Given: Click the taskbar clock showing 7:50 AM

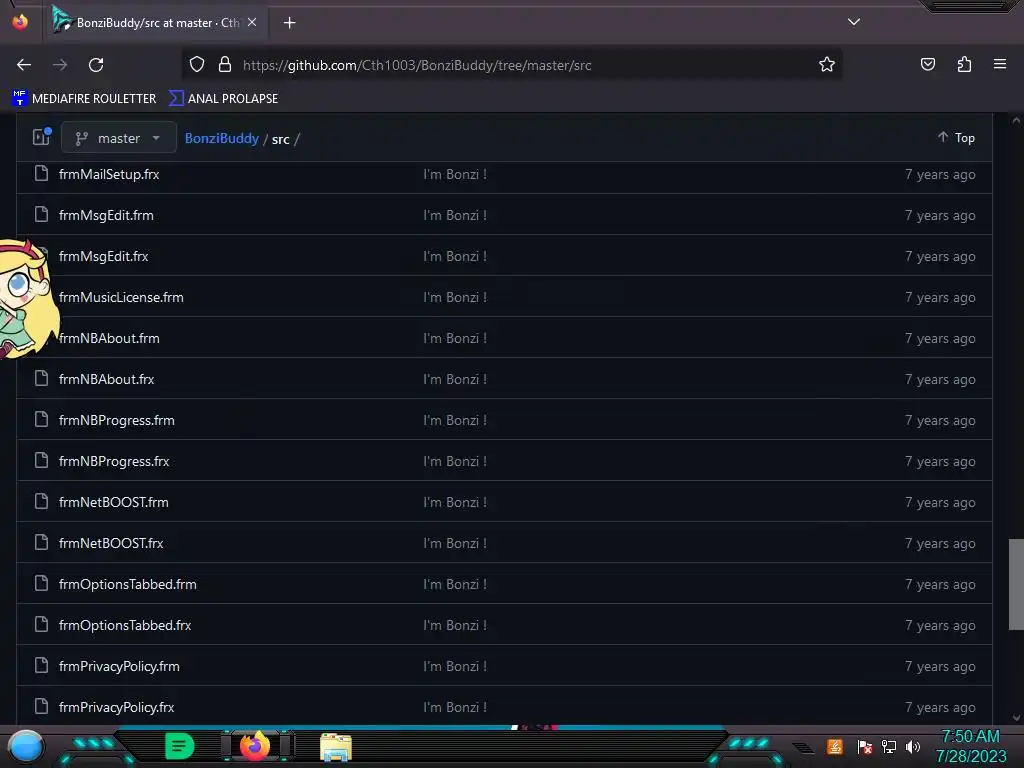Looking at the screenshot, I should [970, 746].
